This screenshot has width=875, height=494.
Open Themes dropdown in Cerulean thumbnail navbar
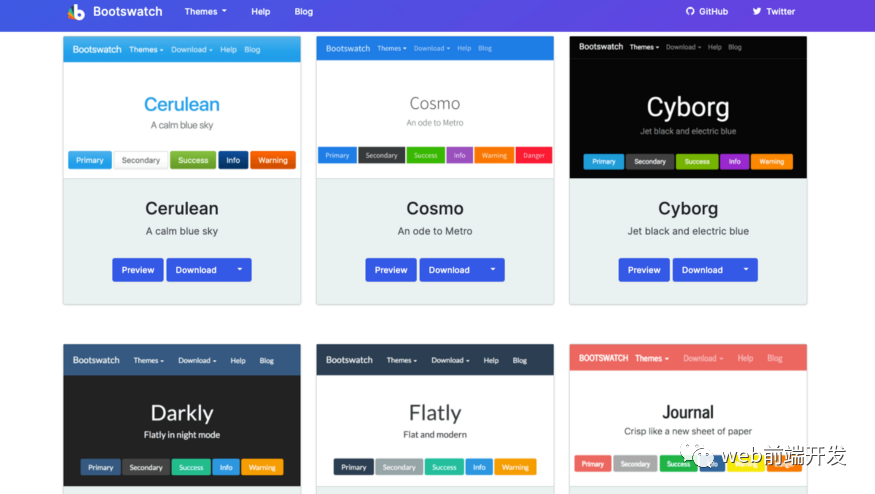tap(146, 50)
